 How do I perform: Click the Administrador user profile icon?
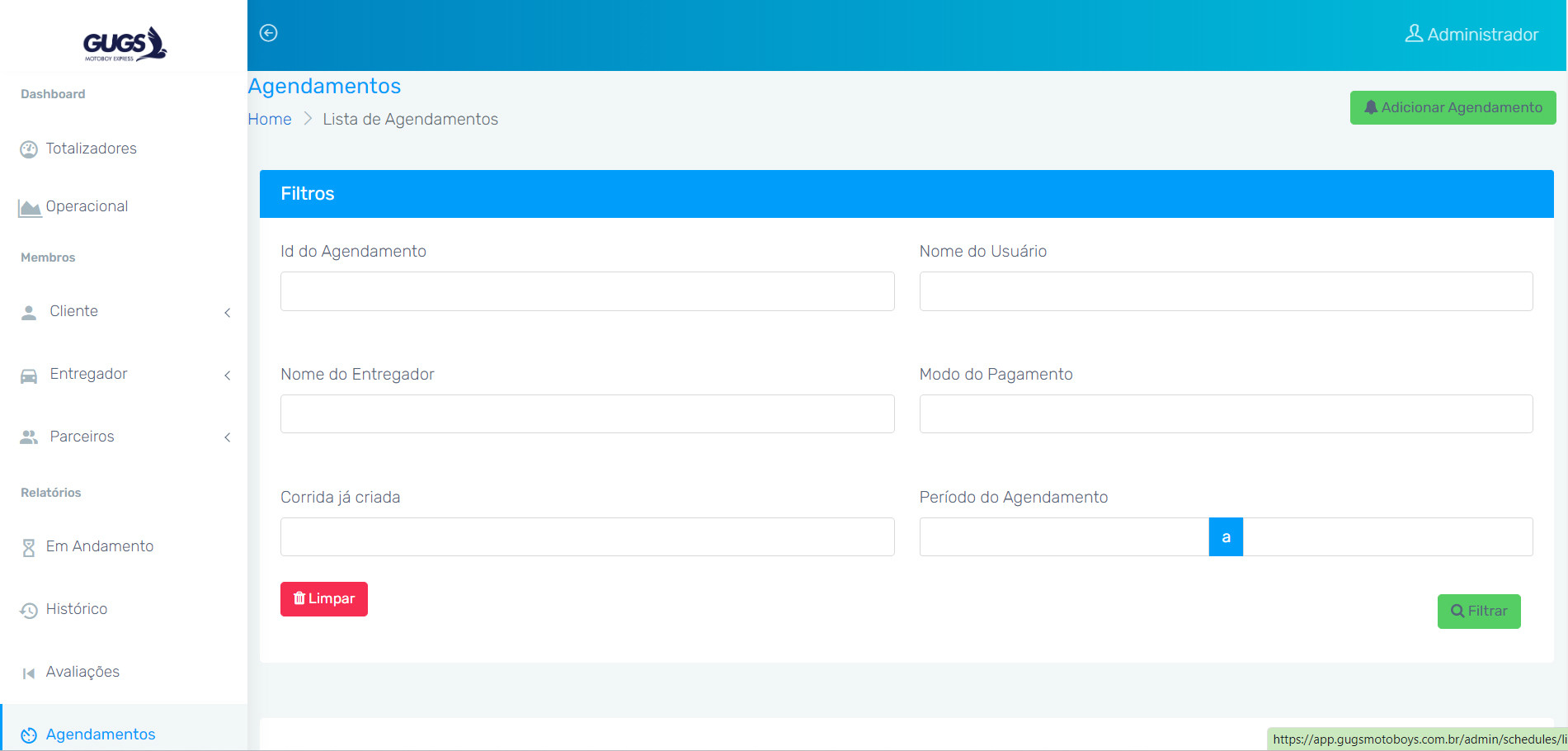click(1413, 34)
